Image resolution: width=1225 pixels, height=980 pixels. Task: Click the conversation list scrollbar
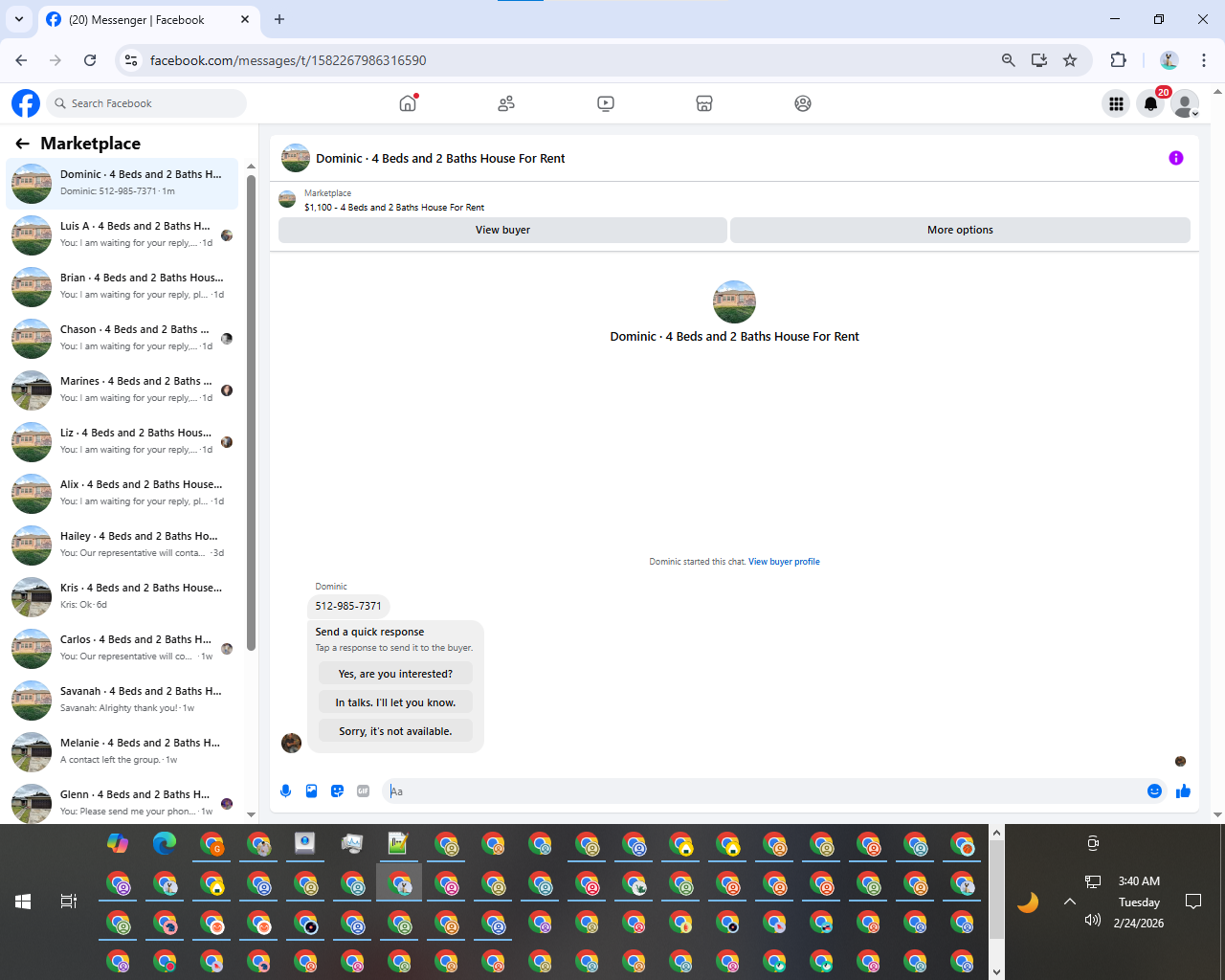pyautogui.click(x=252, y=412)
